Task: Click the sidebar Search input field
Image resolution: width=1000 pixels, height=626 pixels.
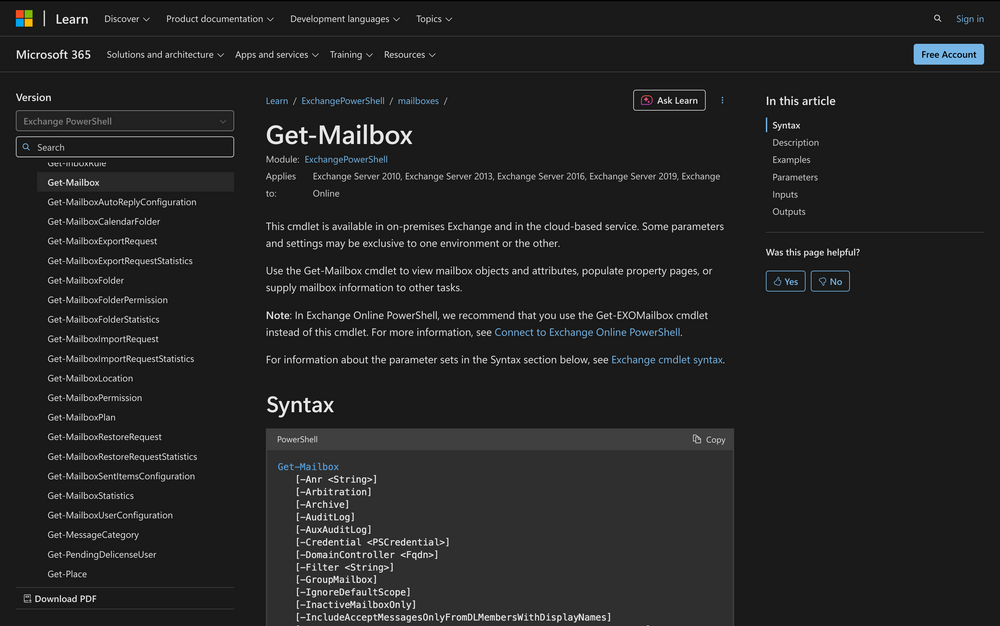Action: click(x=125, y=147)
